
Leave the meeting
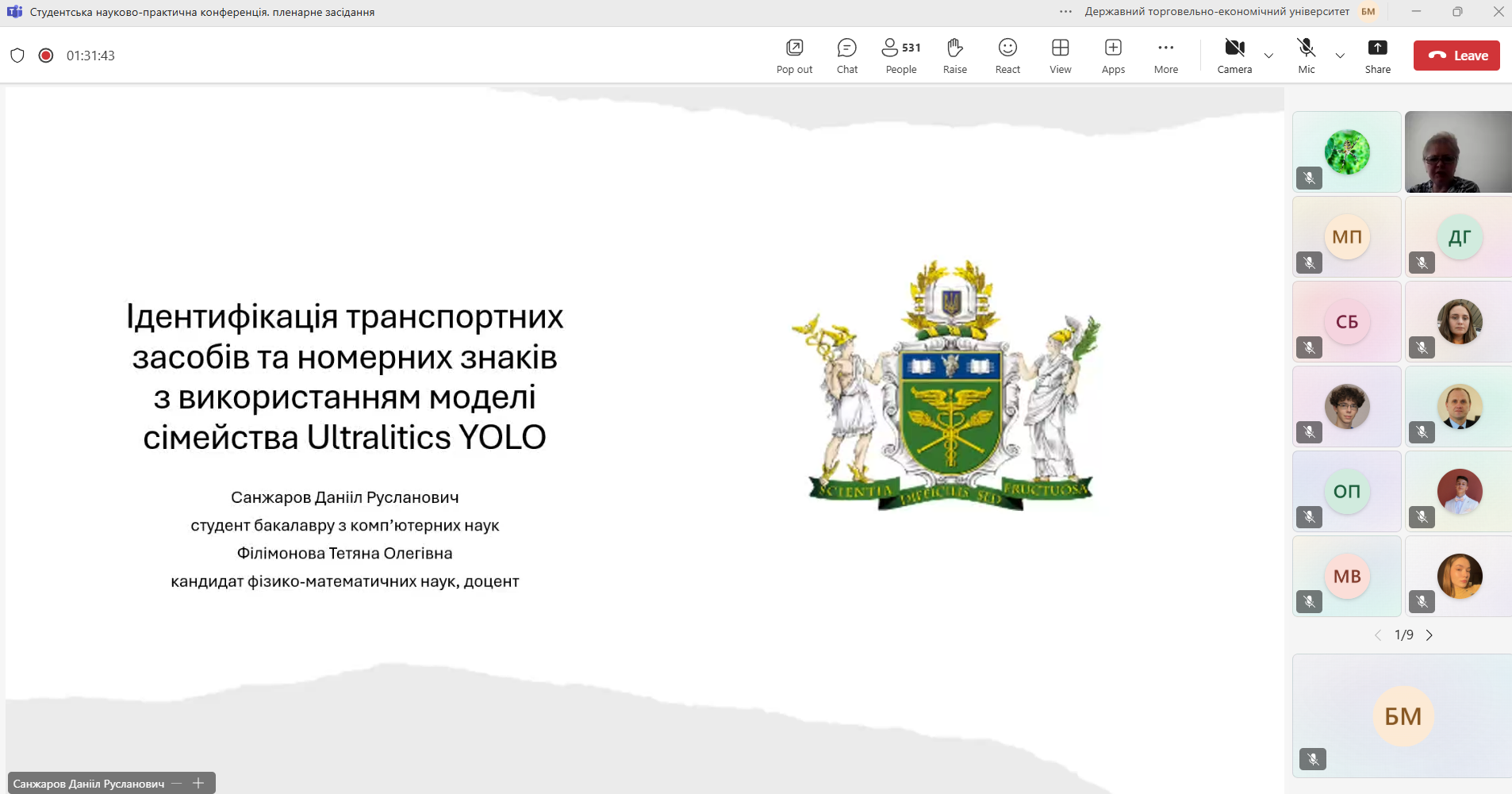pyautogui.click(x=1456, y=56)
